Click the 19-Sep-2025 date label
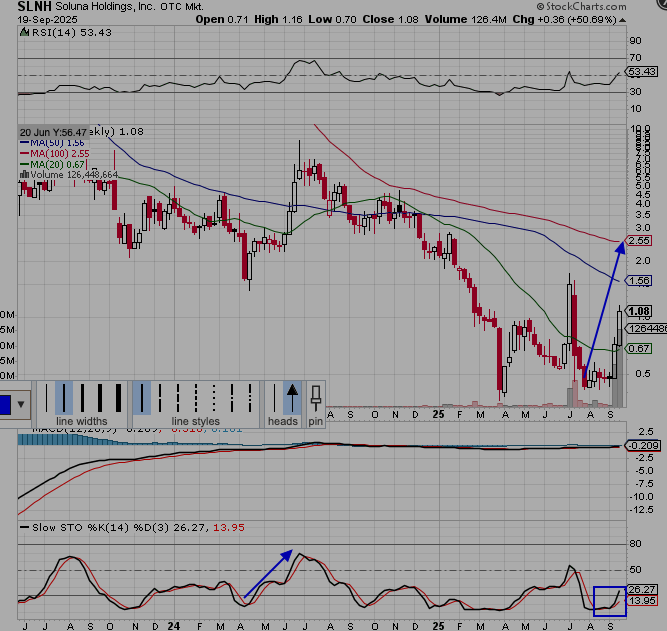 [47, 20]
